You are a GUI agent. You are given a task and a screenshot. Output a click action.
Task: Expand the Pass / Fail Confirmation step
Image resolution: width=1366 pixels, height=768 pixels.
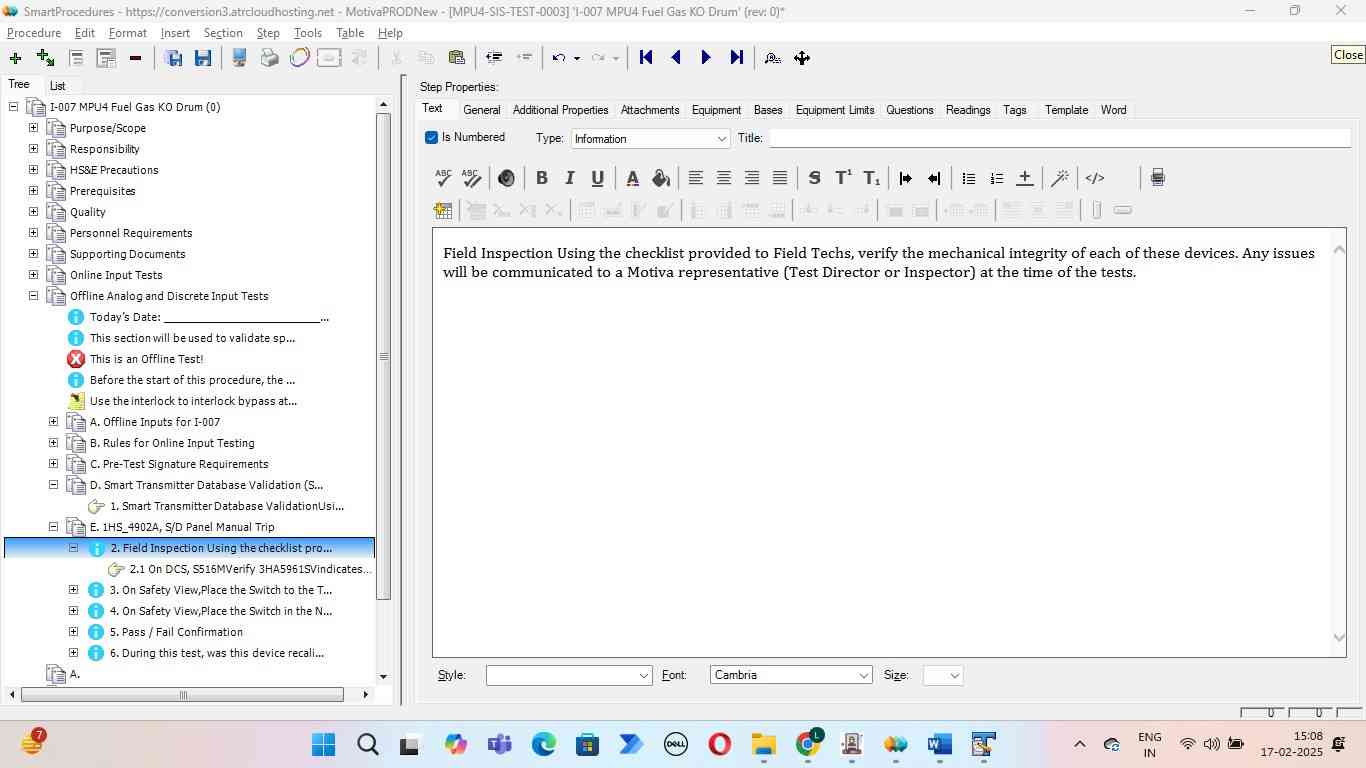(x=73, y=632)
